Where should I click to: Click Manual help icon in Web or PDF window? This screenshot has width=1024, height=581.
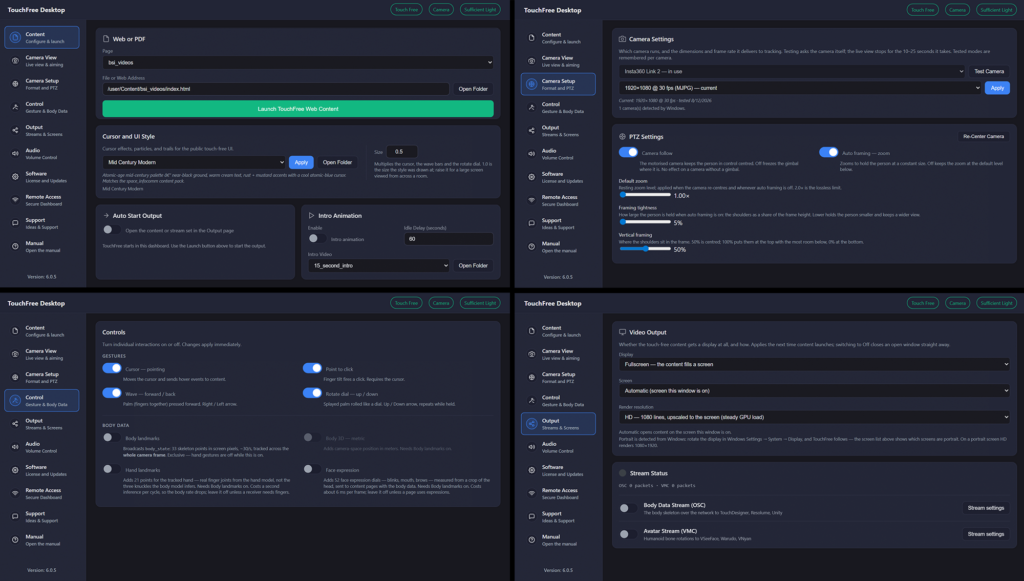[x=15, y=246]
